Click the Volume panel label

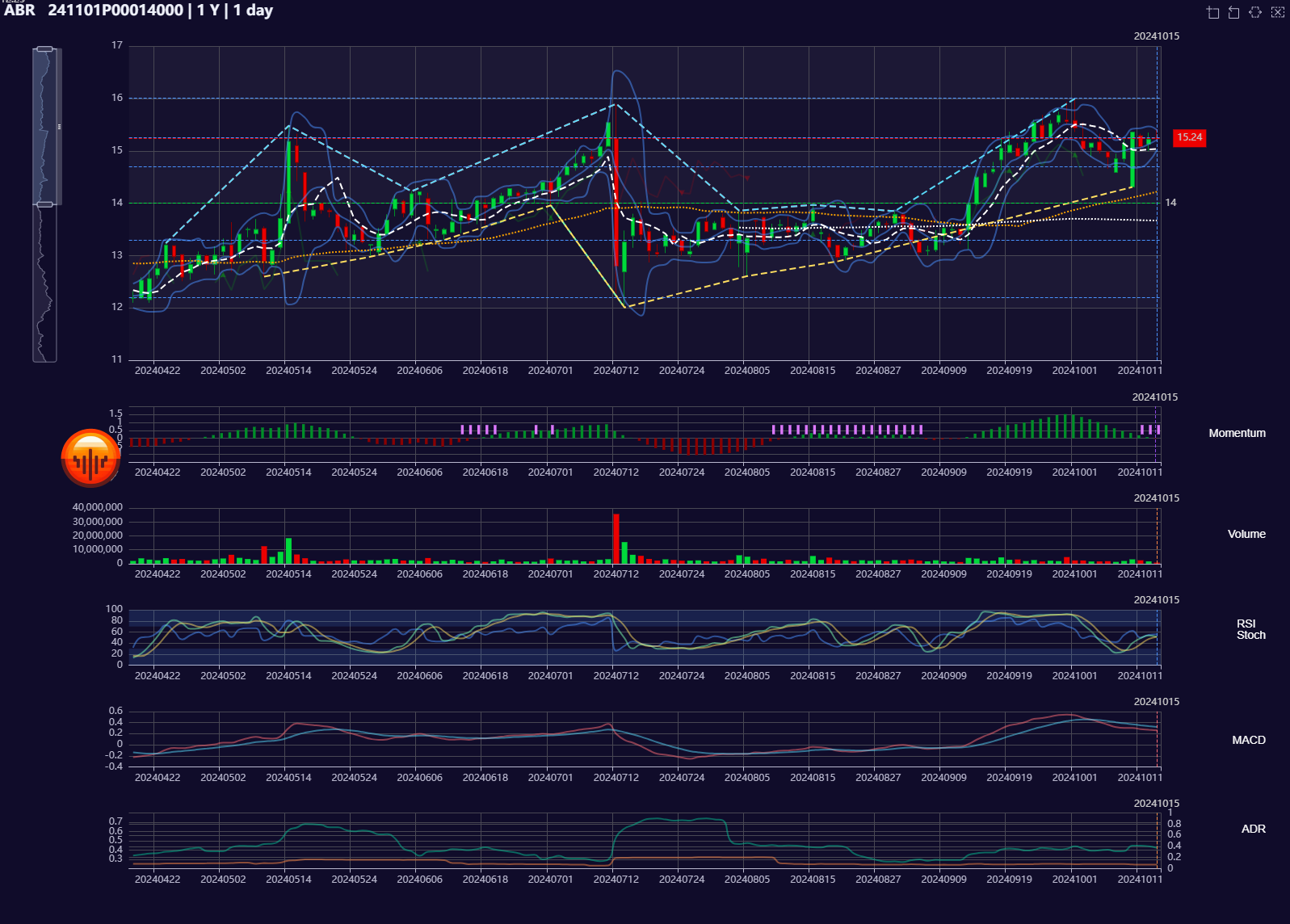[1246, 534]
